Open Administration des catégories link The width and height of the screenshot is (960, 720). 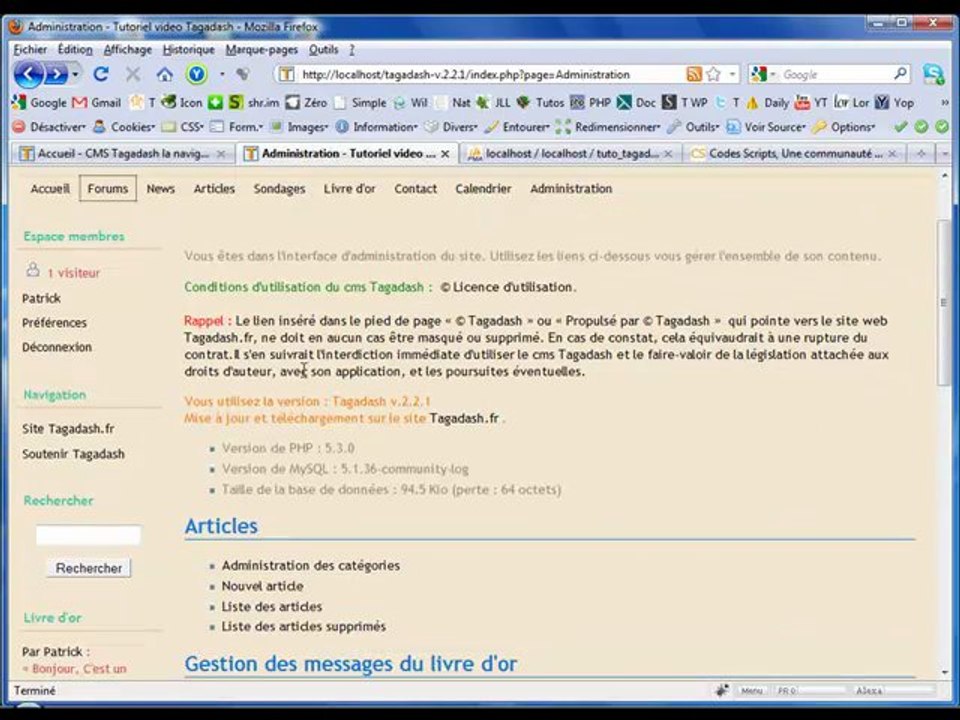(310, 566)
